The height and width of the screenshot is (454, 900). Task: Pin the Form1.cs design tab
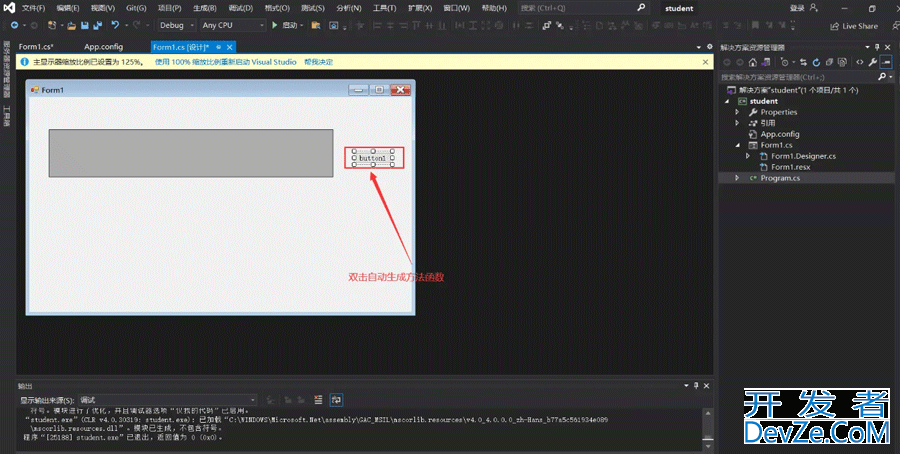[x=219, y=47]
